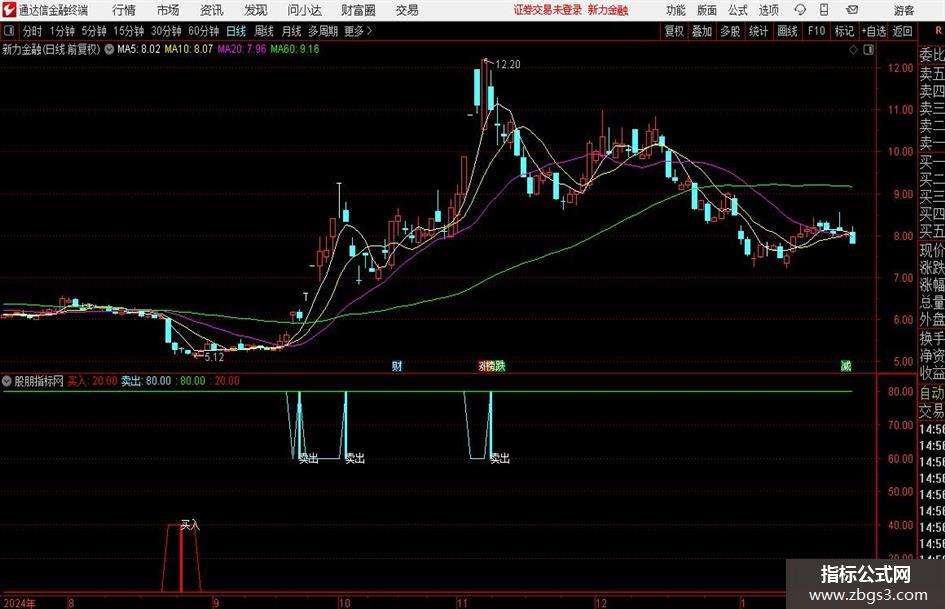945x609 pixels.
Task: Click the 买入: 20.00 indicator value
Action: [x=92, y=381]
